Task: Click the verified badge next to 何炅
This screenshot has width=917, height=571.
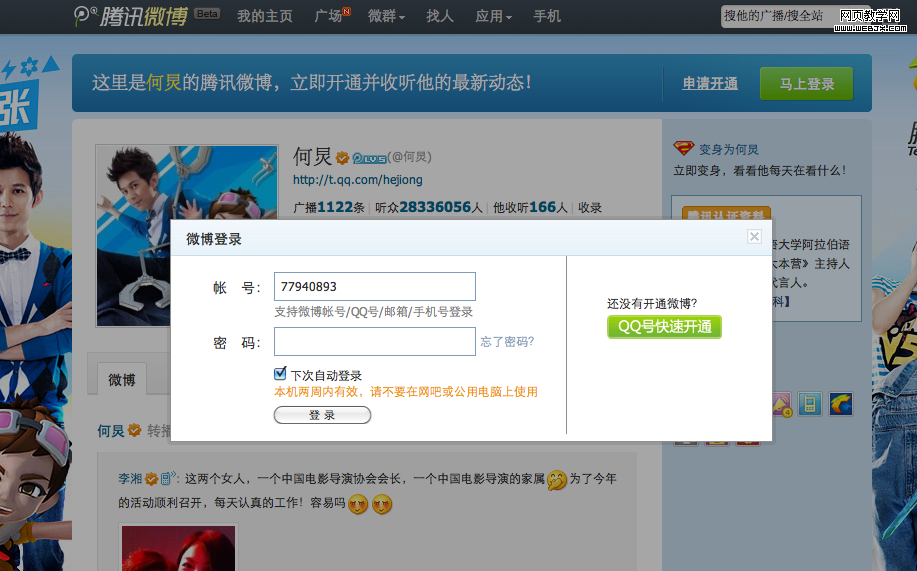Action: (x=342, y=157)
